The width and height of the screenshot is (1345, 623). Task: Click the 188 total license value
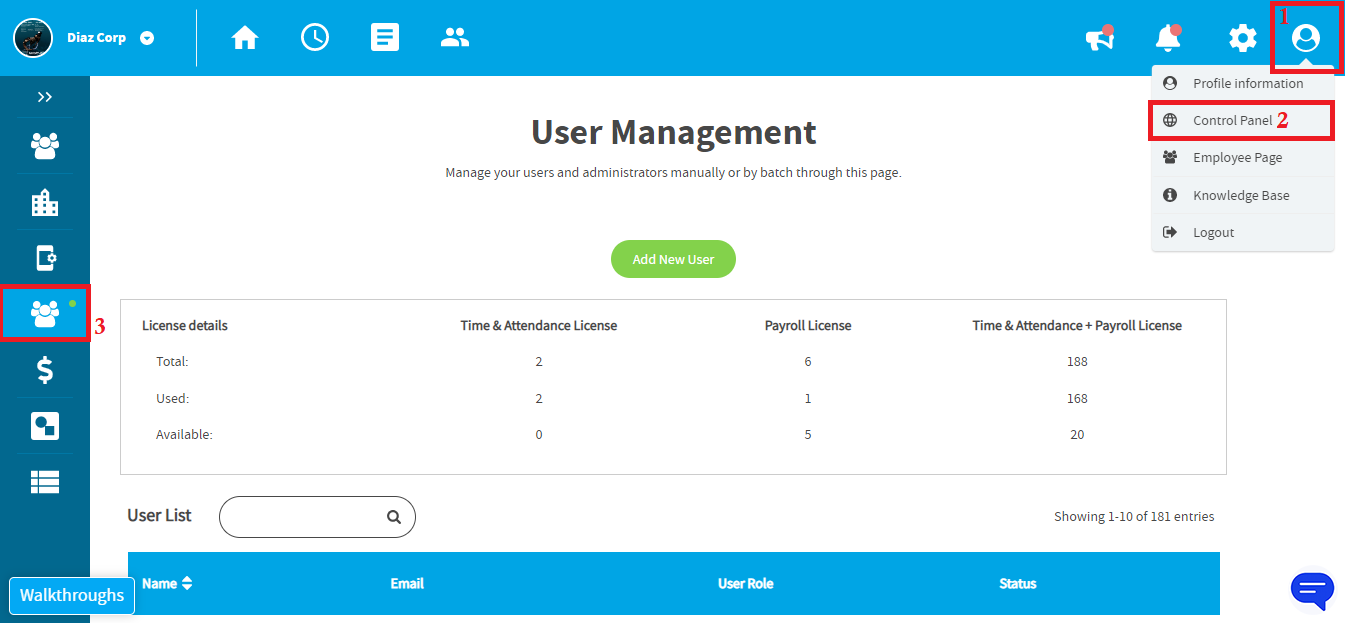tap(1077, 362)
